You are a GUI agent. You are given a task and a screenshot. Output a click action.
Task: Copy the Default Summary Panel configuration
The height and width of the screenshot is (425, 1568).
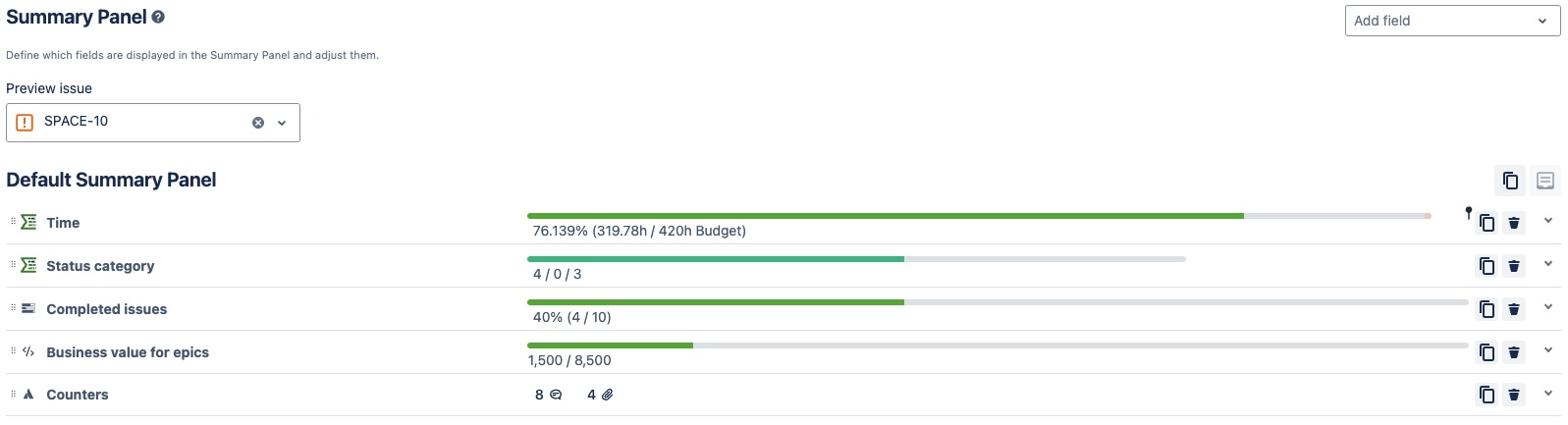(x=1510, y=181)
